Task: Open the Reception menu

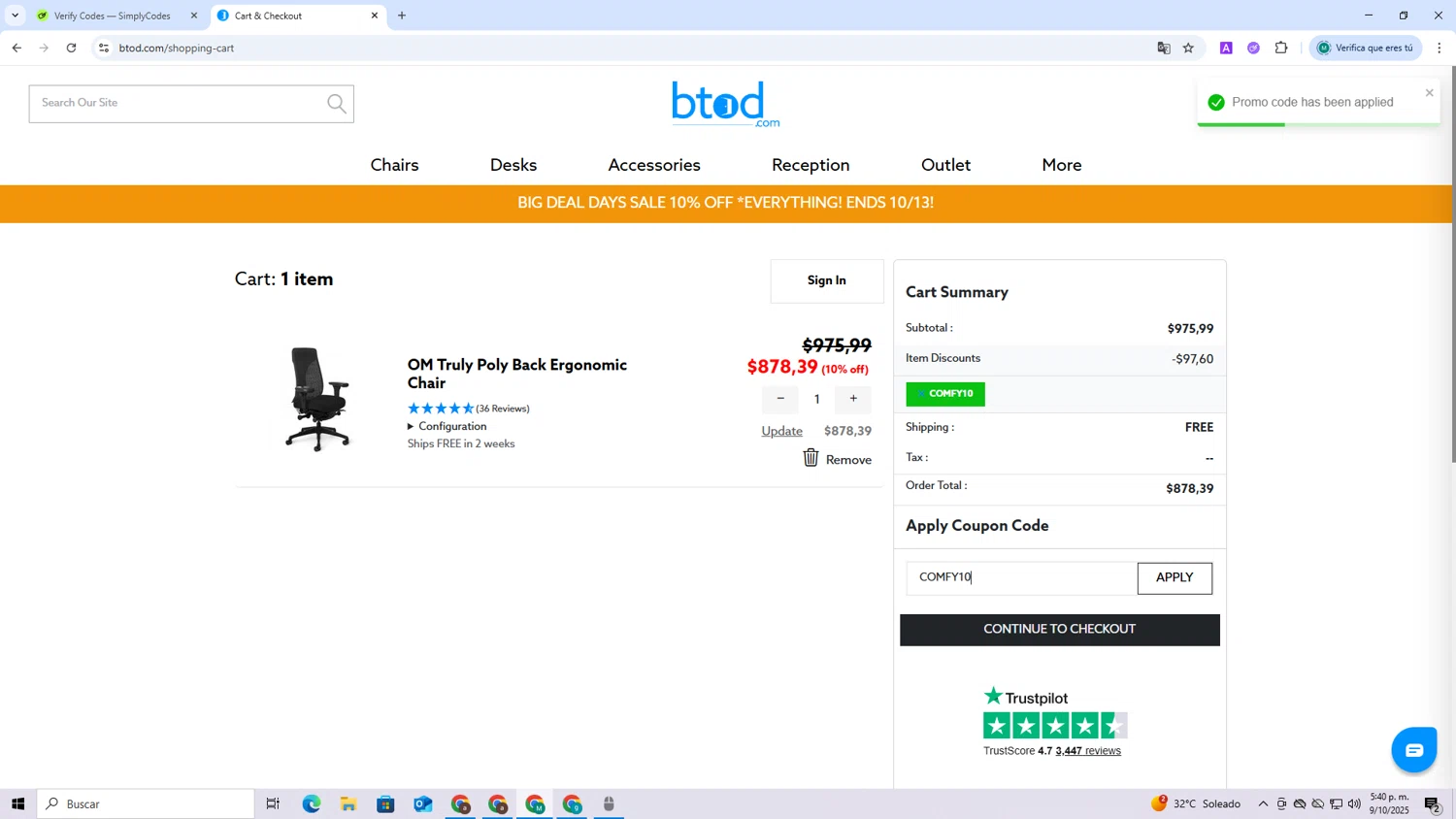Action: click(x=811, y=165)
